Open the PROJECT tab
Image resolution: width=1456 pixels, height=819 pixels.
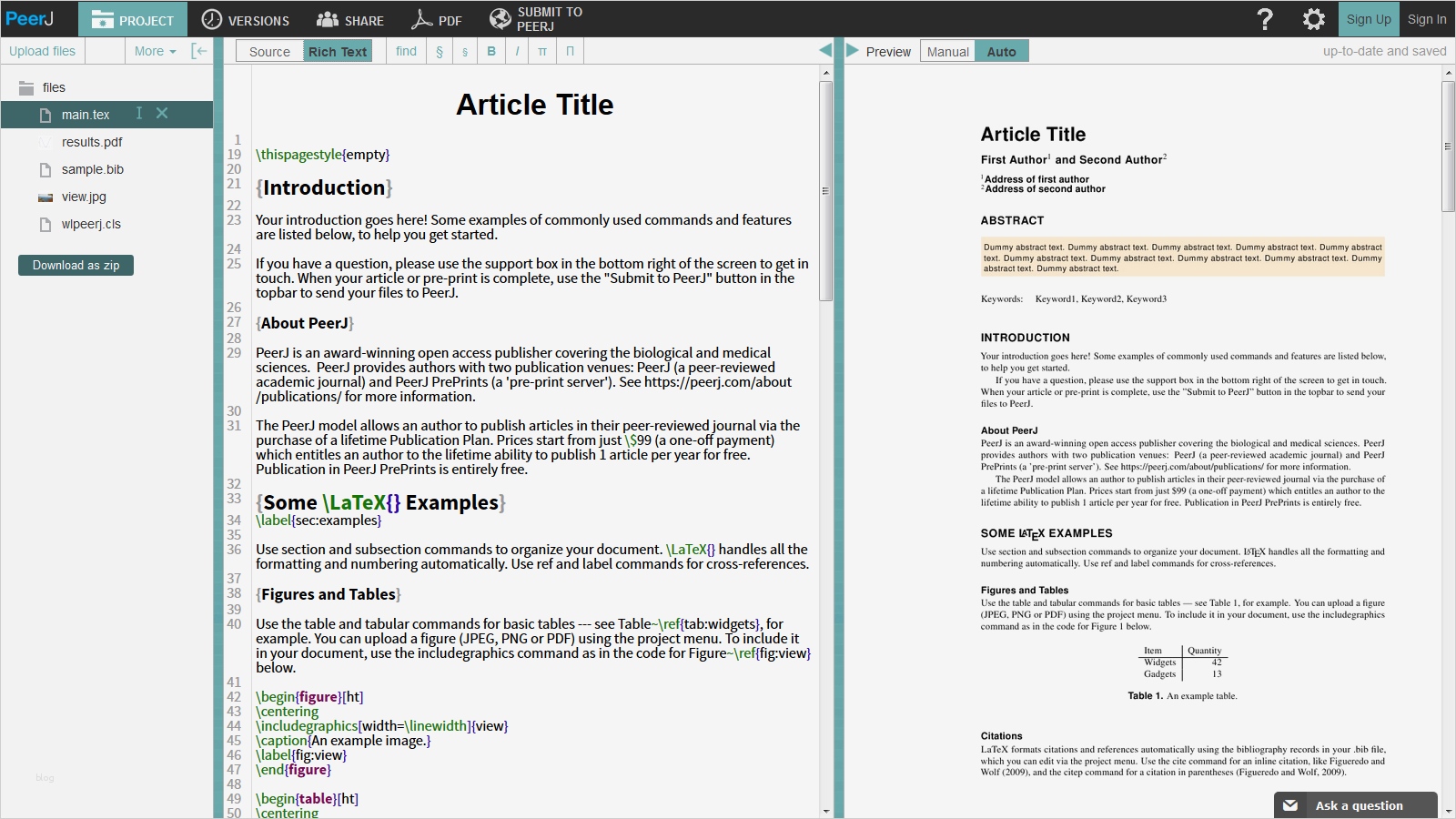(x=133, y=19)
